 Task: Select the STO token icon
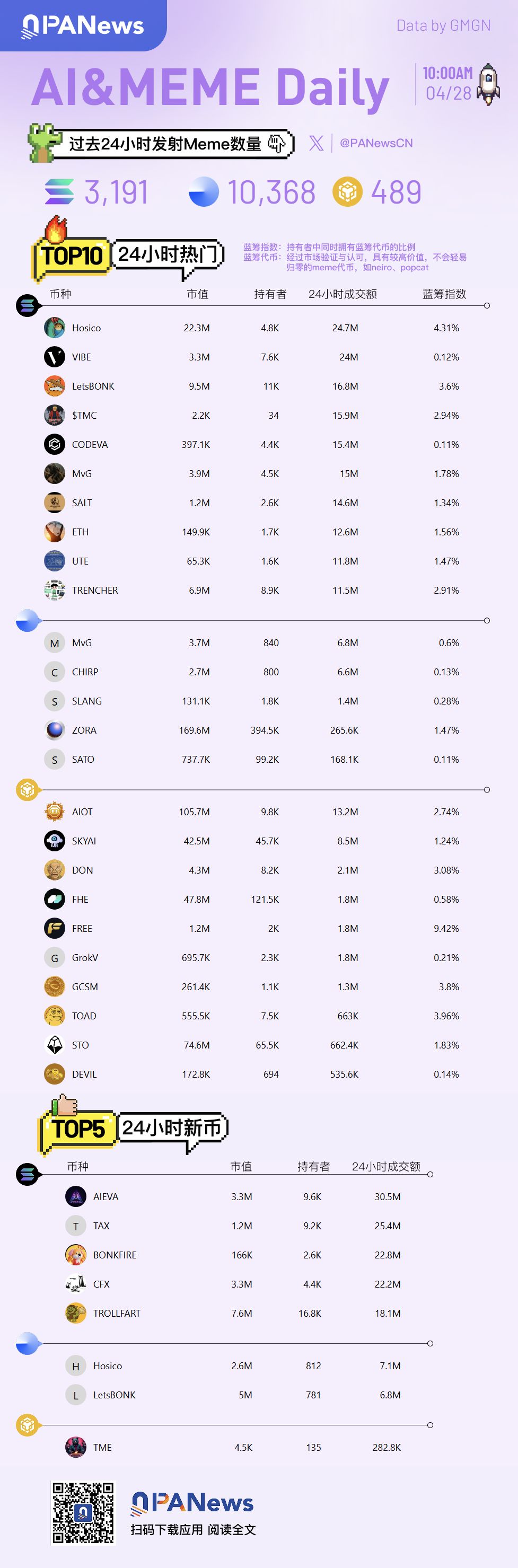pyautogui.click(x=55, y=1045)
